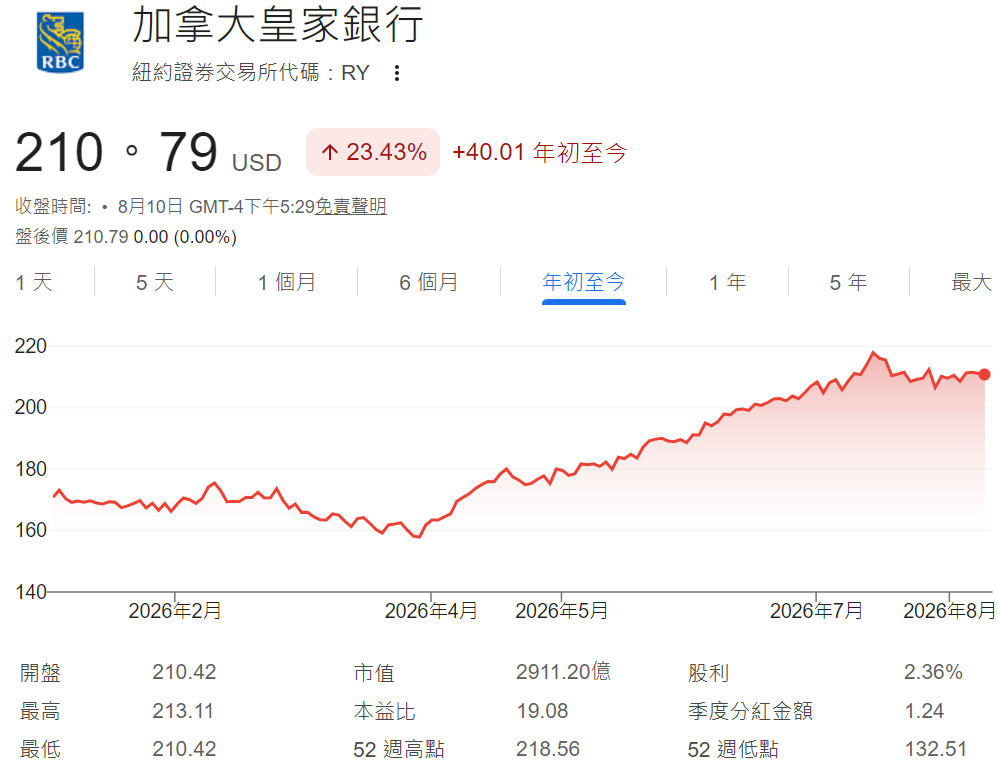Select the 1 天 range tab

pyautogui.click(x=34, y=281)
